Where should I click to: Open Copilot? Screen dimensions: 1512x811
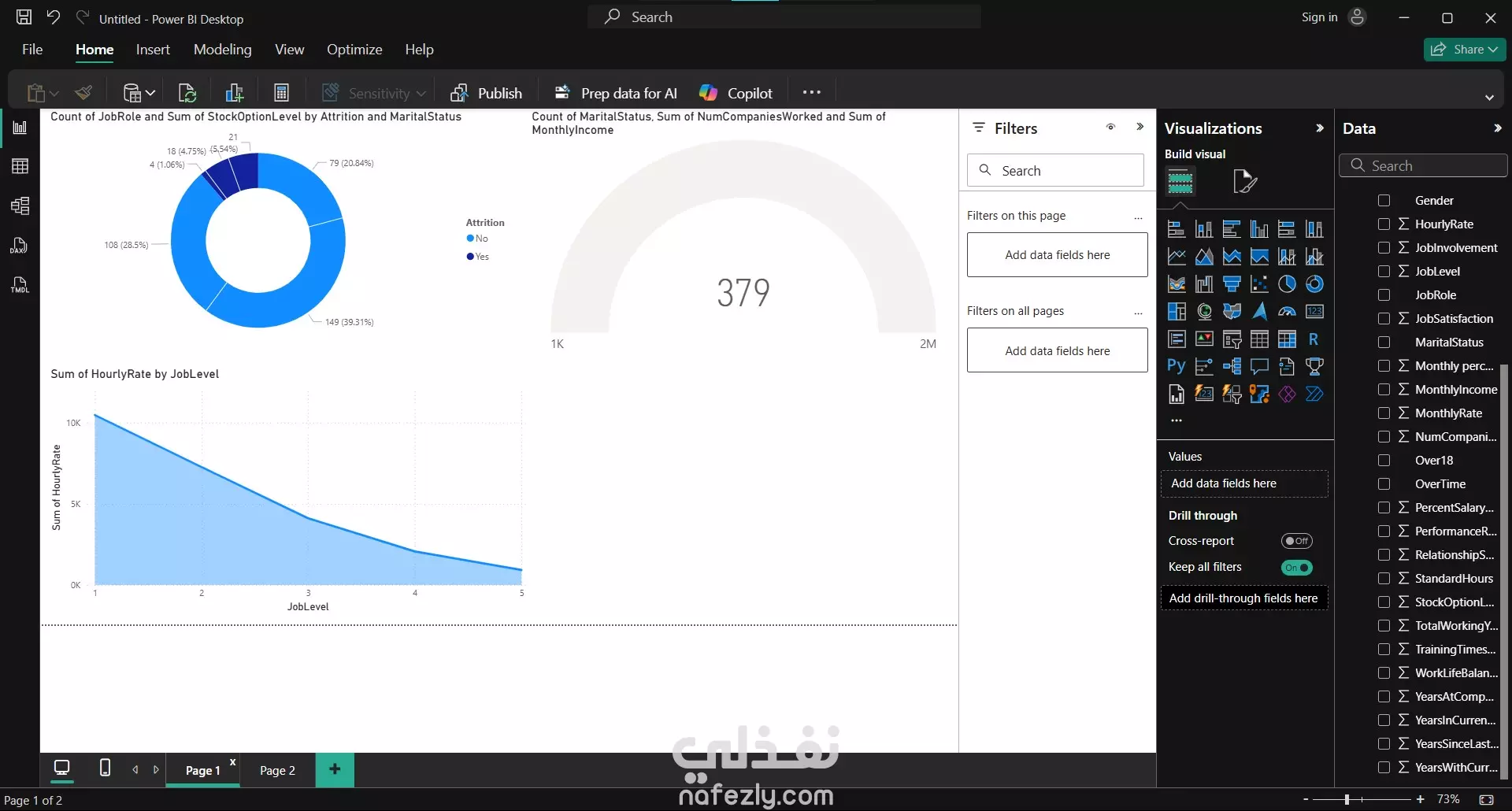point(736,93)
